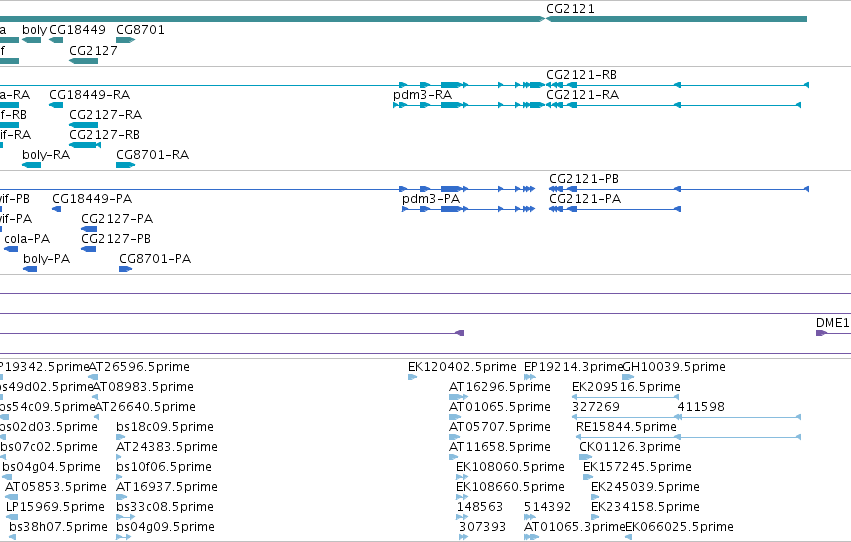Click the boly-PA protein label

point(47,259)
